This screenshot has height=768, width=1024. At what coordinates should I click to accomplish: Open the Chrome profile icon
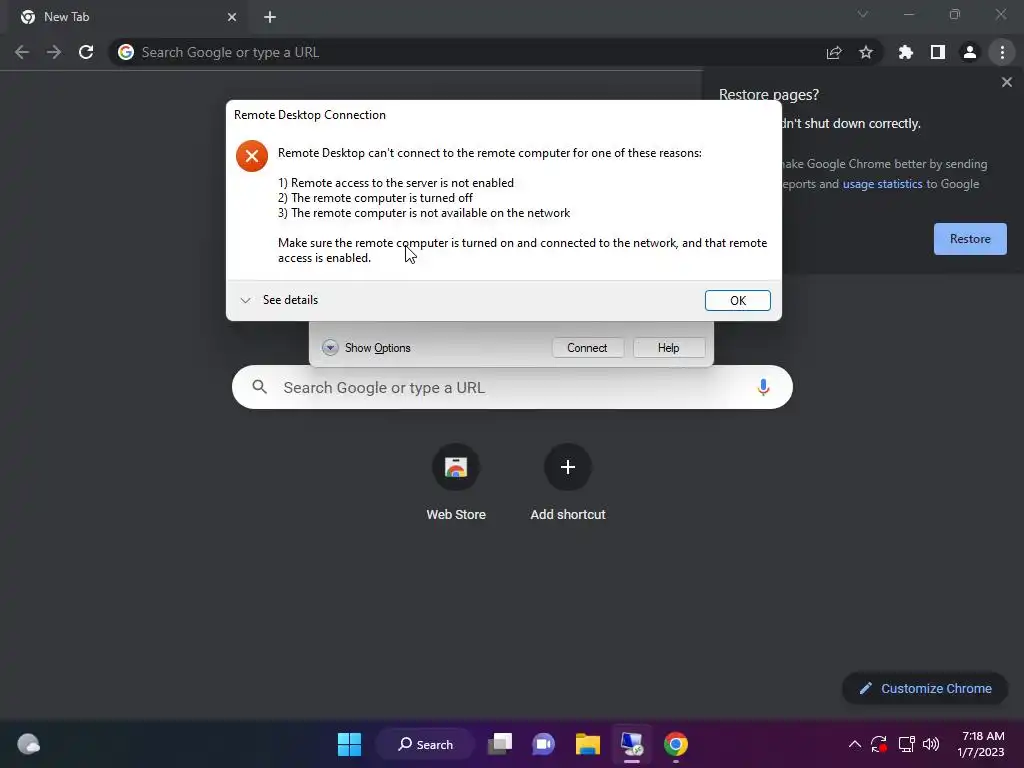(970, 52)
